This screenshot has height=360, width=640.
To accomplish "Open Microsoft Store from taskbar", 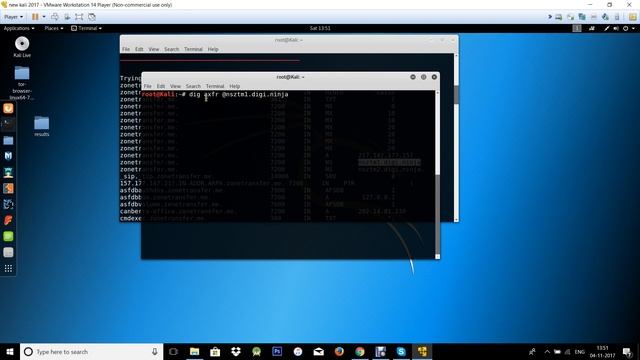I will 215,351.
